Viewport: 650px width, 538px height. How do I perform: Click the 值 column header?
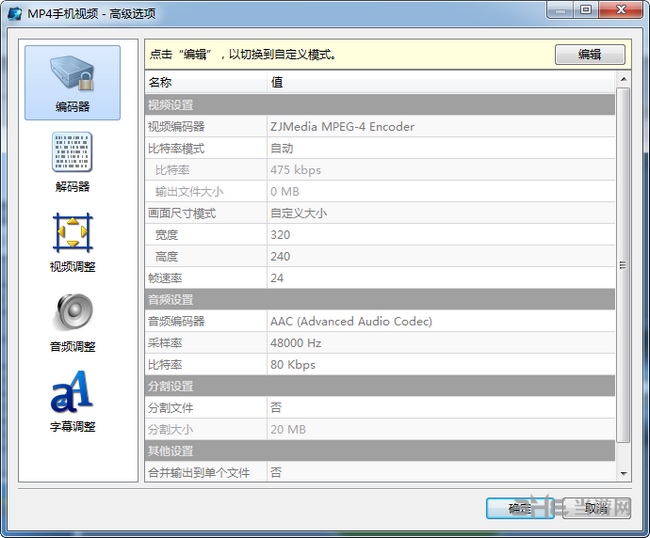(x=441, y=82)
